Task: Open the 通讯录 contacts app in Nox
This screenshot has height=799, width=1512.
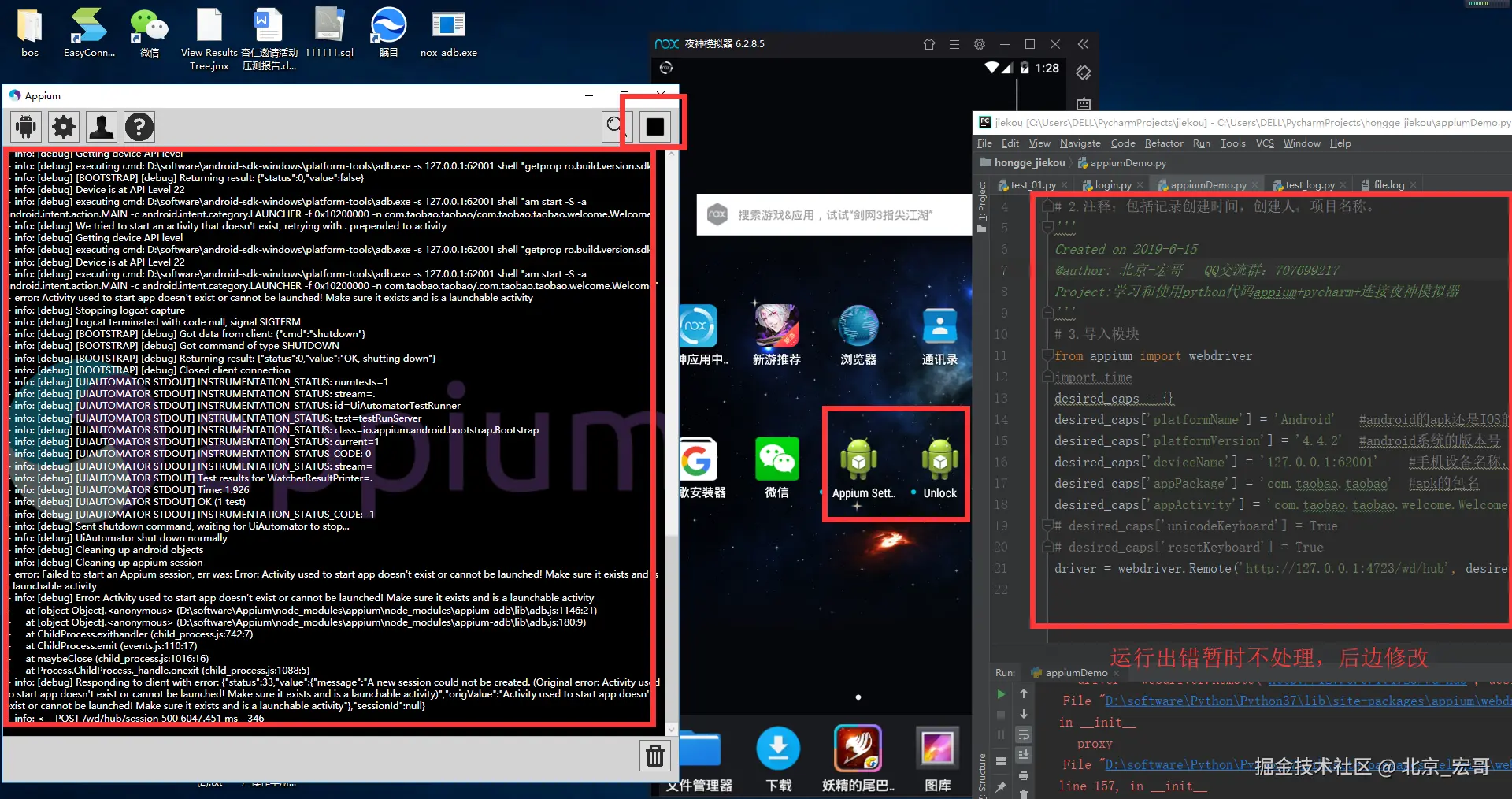Action: [939, 336]
